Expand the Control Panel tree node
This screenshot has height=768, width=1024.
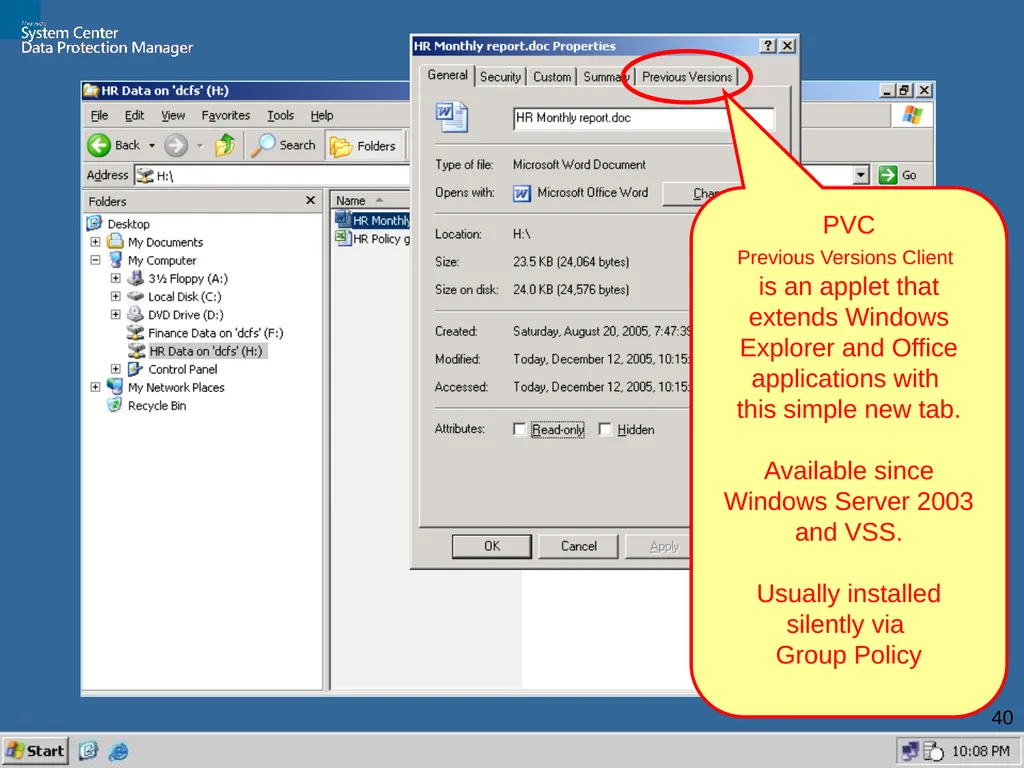(116, 369)
